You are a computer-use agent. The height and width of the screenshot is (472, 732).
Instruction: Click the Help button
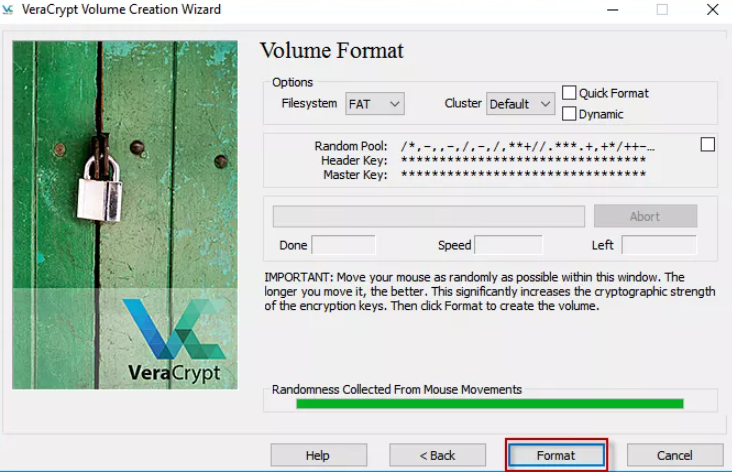318,455
